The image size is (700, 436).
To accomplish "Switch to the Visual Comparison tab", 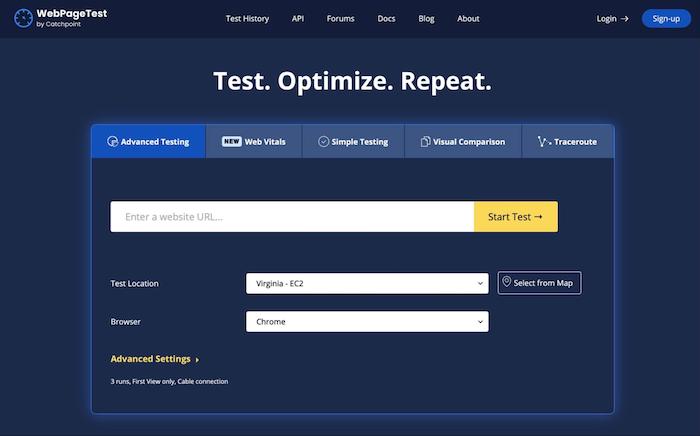I will [x=463, y=141].
